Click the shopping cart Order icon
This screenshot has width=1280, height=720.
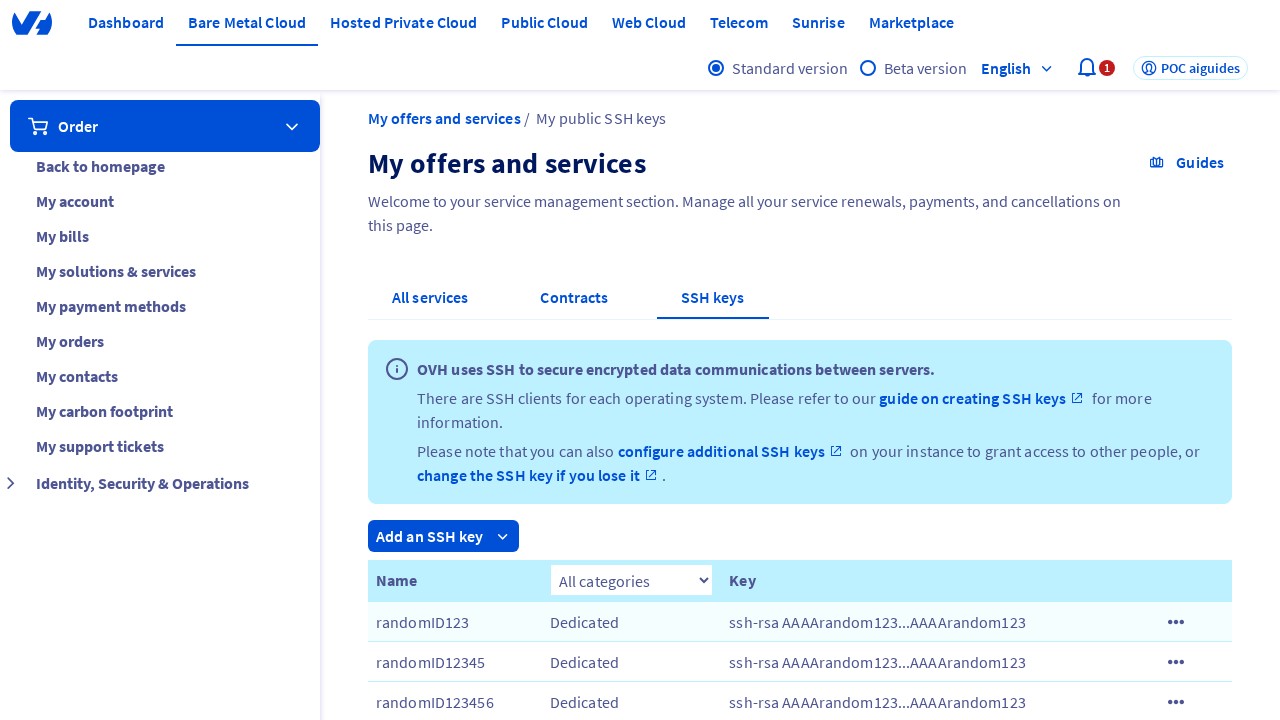[39, 126]
